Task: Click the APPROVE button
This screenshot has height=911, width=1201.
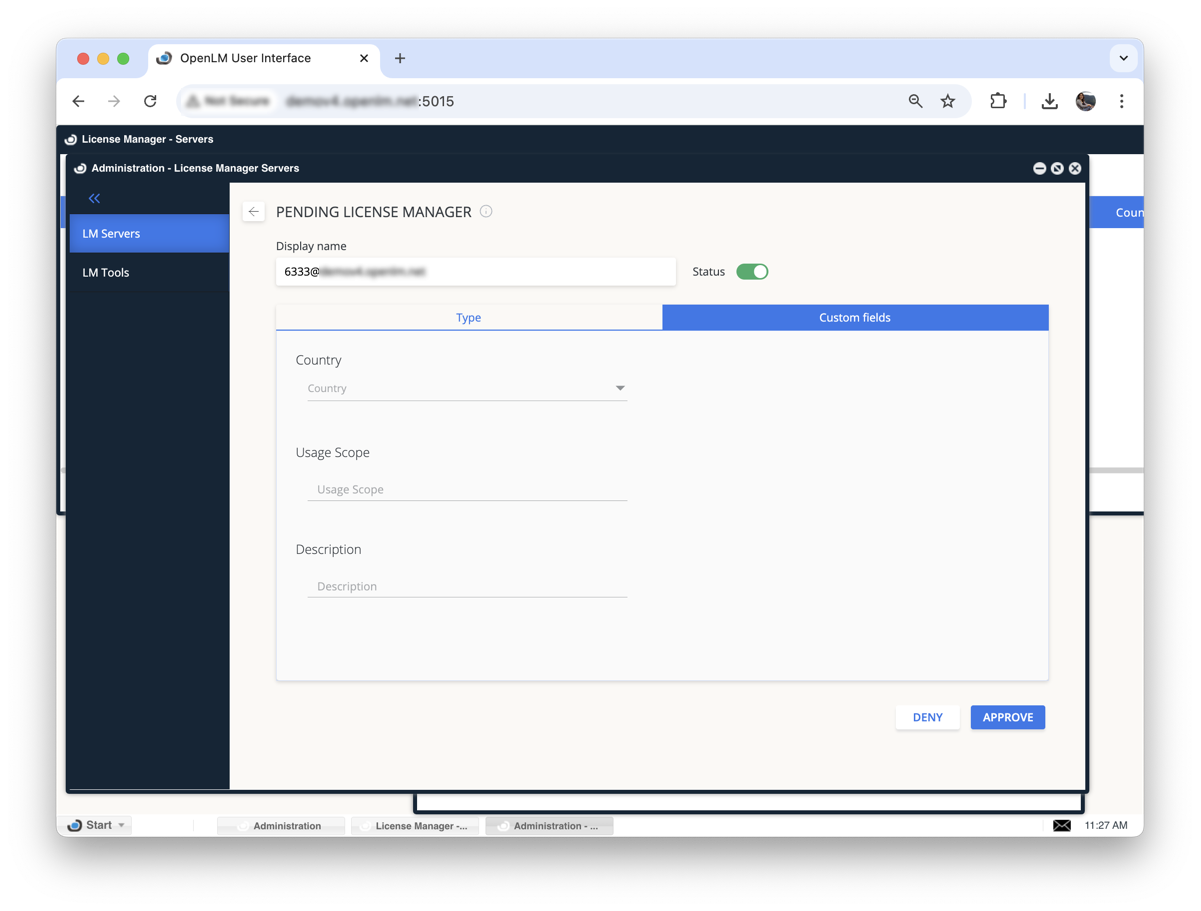Action: point(1007,717)
